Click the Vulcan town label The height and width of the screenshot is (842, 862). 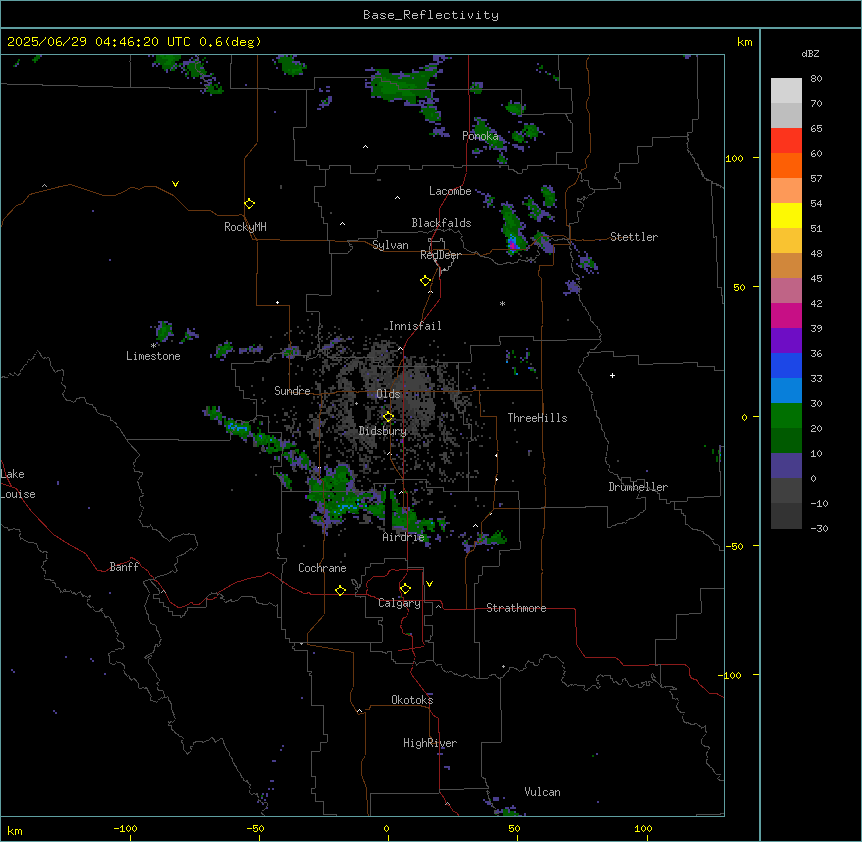542,792
